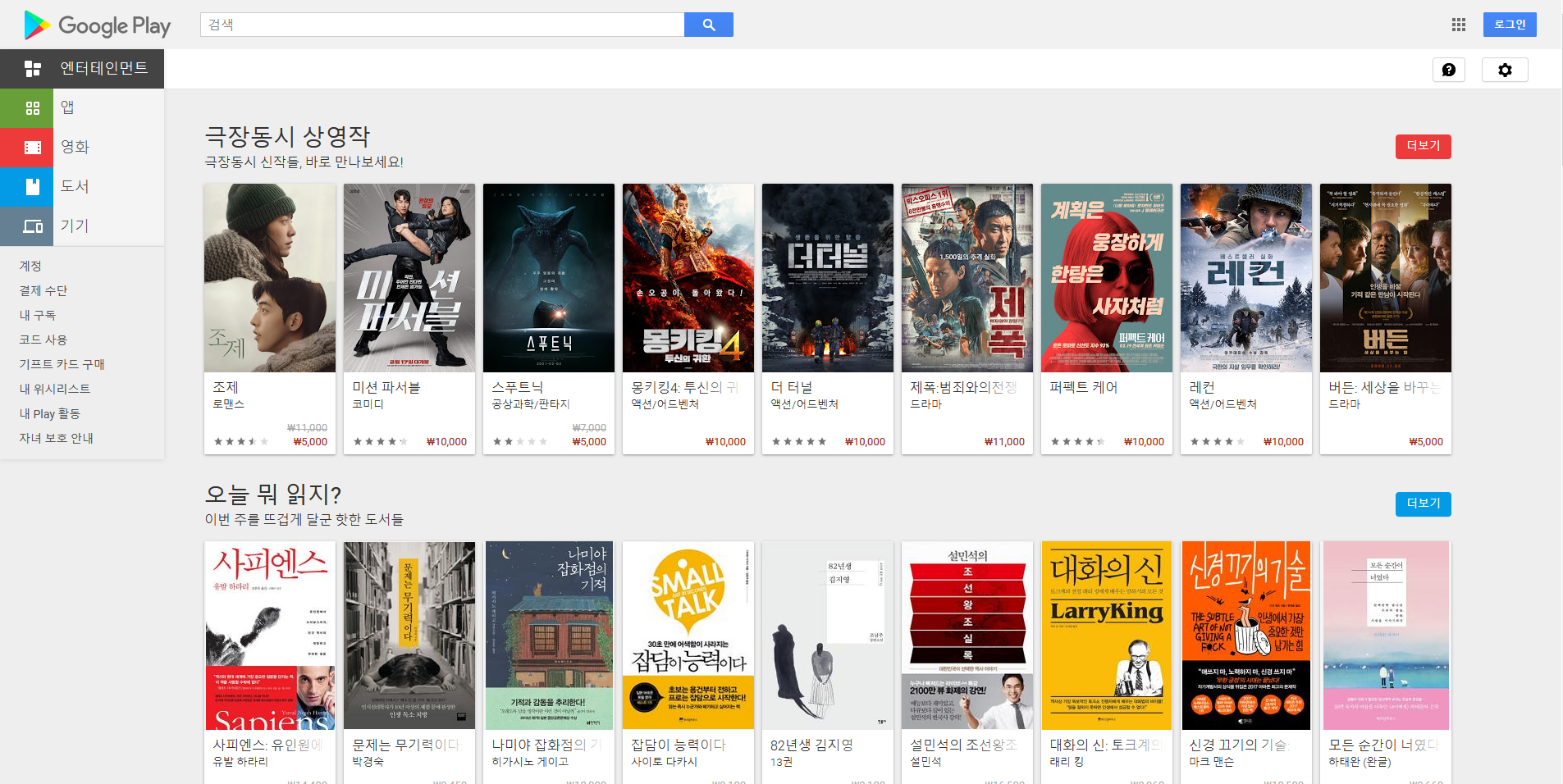Open the 82년생 김지영 book cover
1563x784 pixels.
coord(828,636)
